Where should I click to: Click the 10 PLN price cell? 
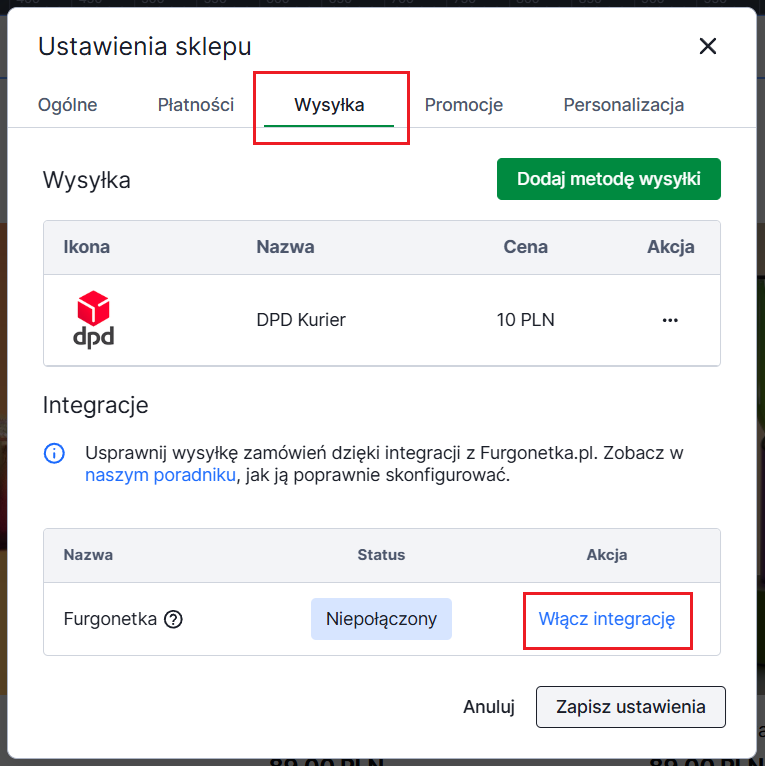coord(525,320)
